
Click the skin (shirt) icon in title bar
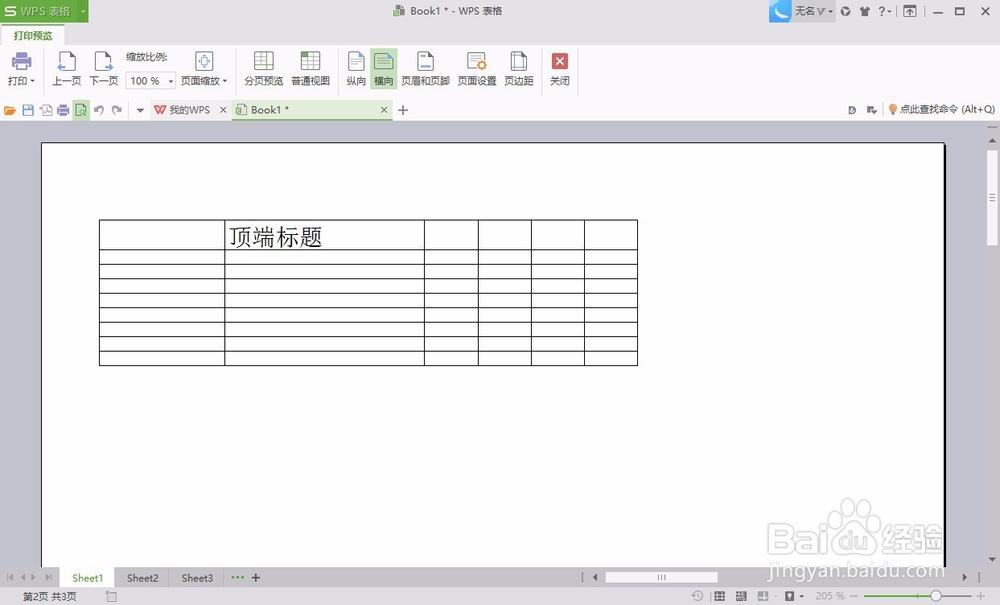(x=865, y=11)
